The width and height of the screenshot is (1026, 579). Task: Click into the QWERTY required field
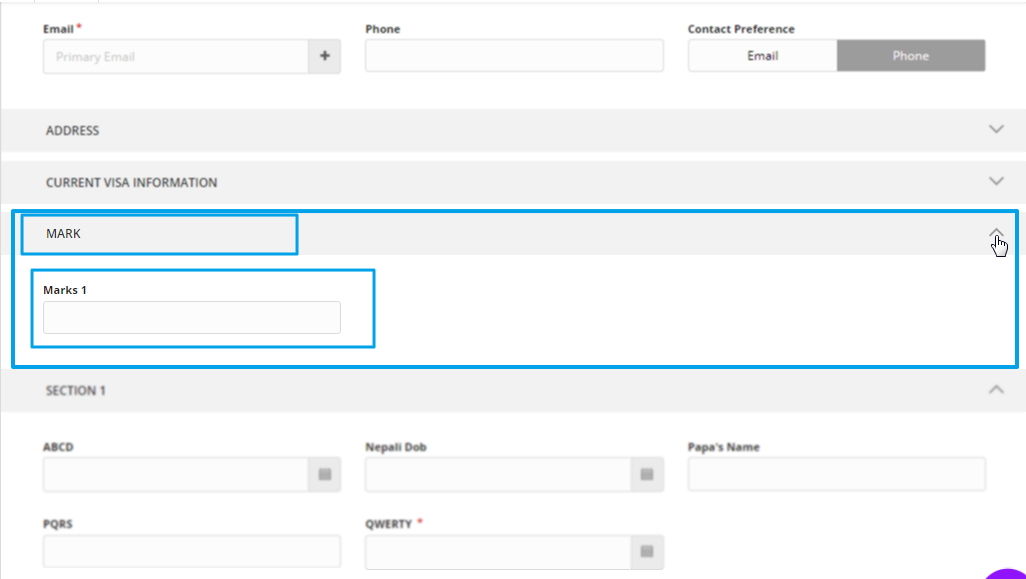coord(497,552)
